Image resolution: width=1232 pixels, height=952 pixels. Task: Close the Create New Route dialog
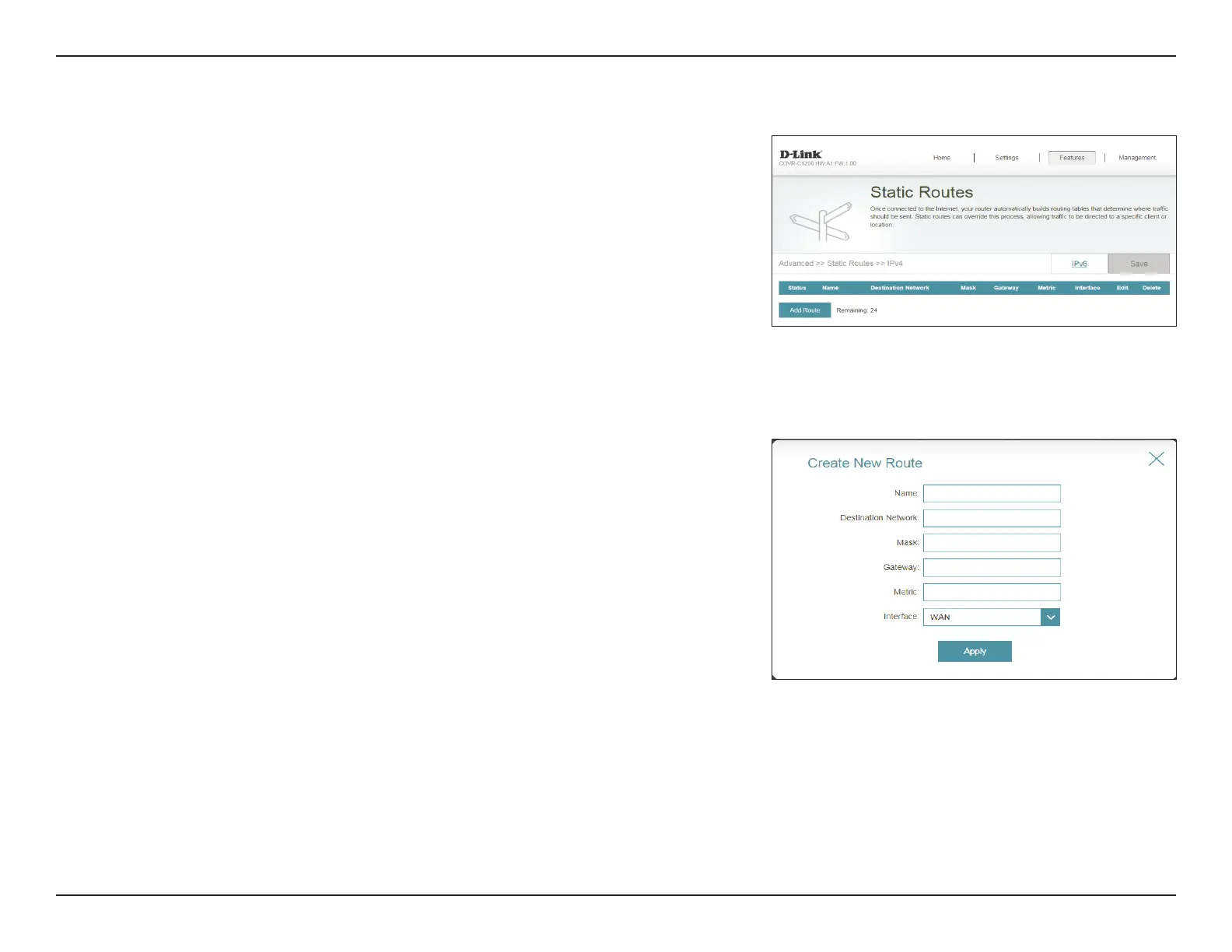pos(1157,459)
